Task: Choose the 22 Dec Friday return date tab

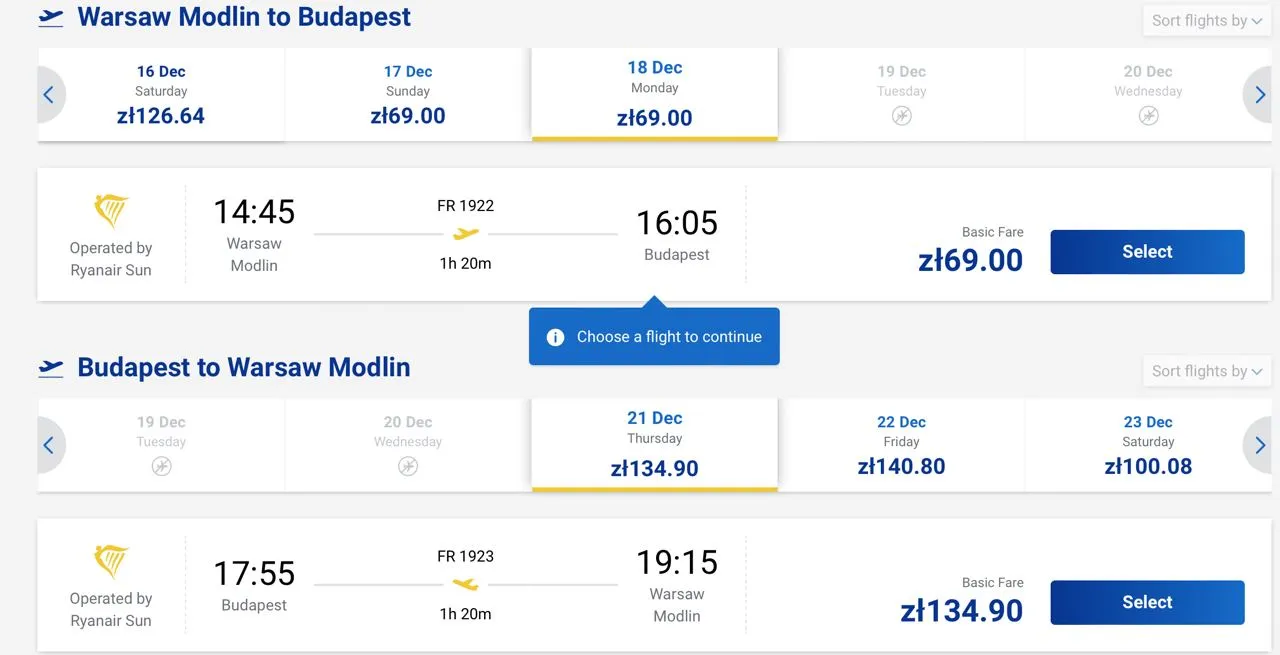Action: [901, 445]
